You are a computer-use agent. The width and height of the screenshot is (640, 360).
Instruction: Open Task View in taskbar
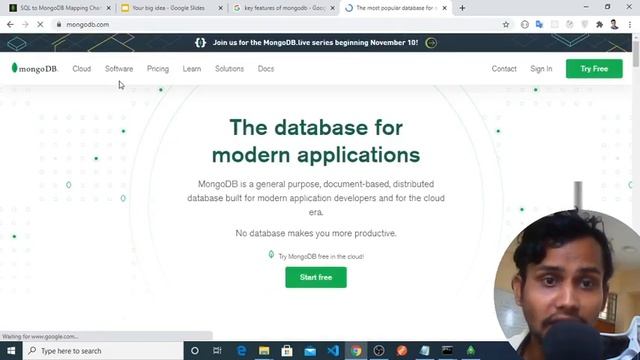217,351
